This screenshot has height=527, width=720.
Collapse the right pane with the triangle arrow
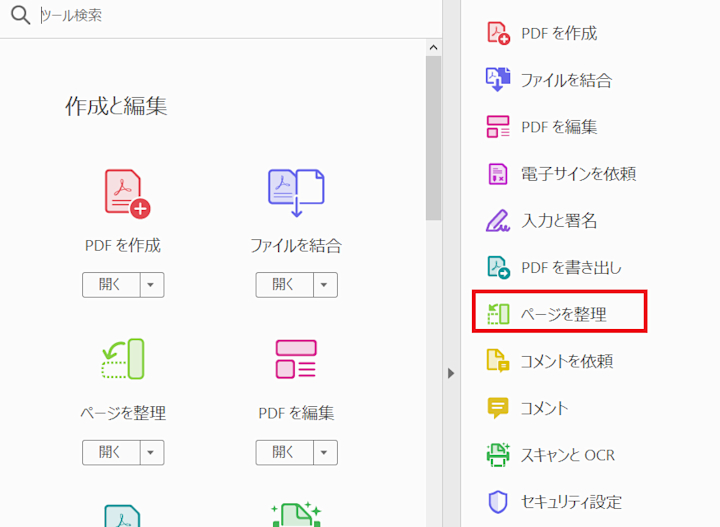(x=451, y=373)
